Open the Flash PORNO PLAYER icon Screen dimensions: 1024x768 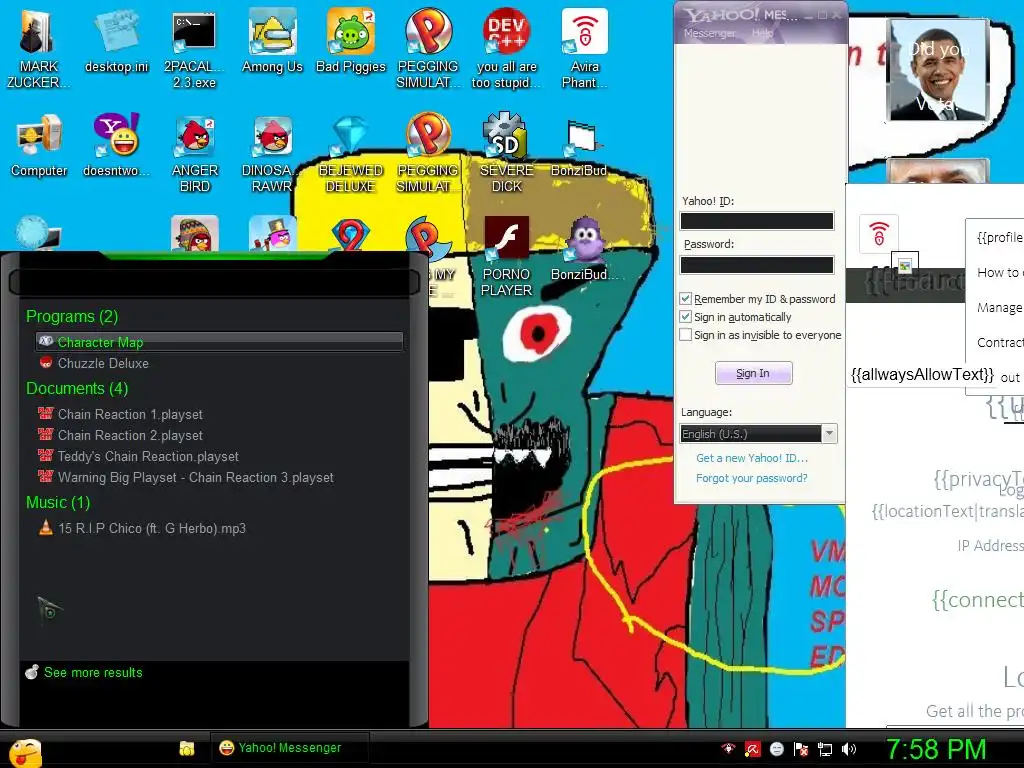pyautogui.click(x=506, y=257)
